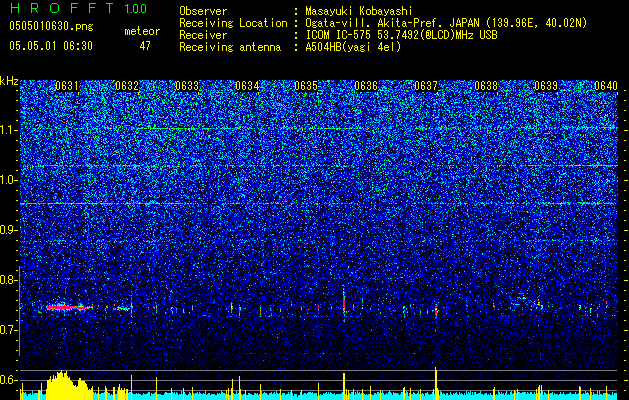Click the meteor count value 47

coord(145,46)
